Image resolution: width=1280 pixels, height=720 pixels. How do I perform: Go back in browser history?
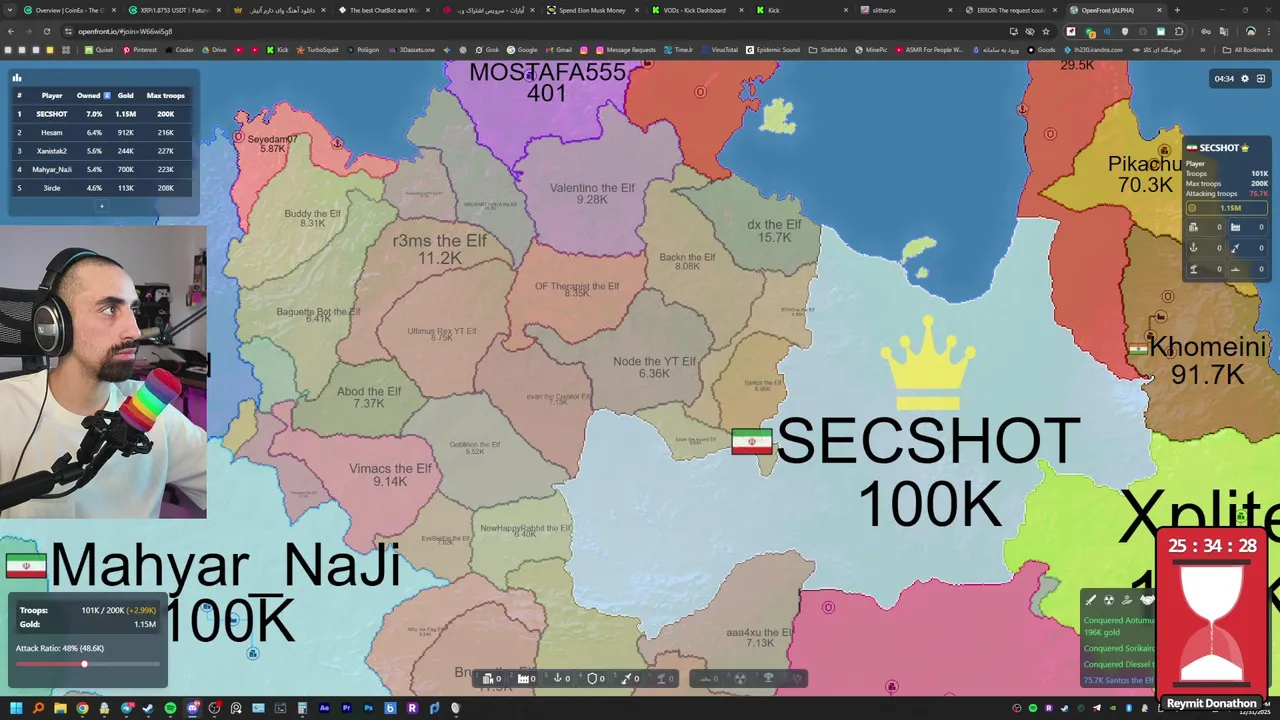(11, 31)
